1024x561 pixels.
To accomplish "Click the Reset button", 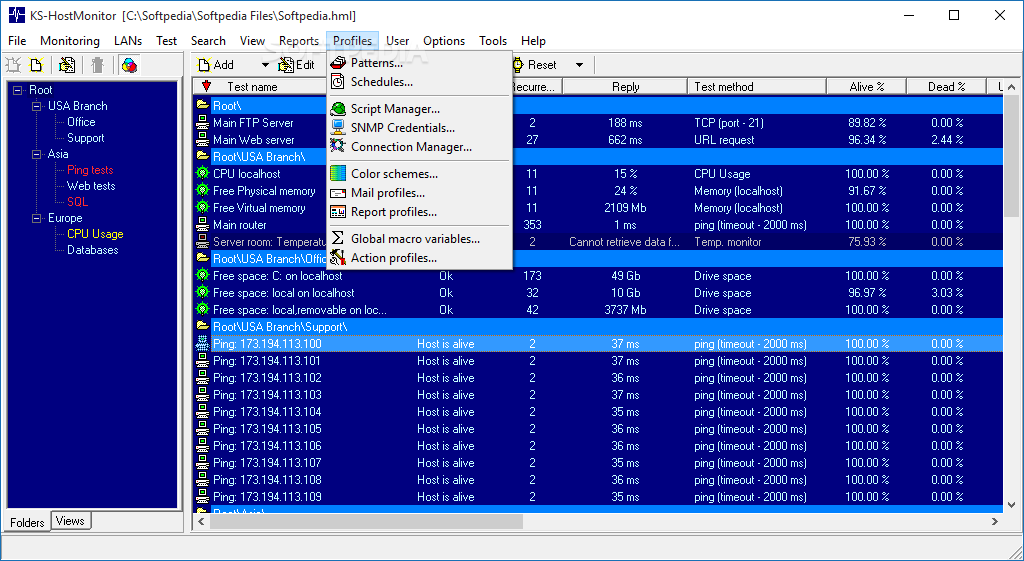I will tap(534, 65).
